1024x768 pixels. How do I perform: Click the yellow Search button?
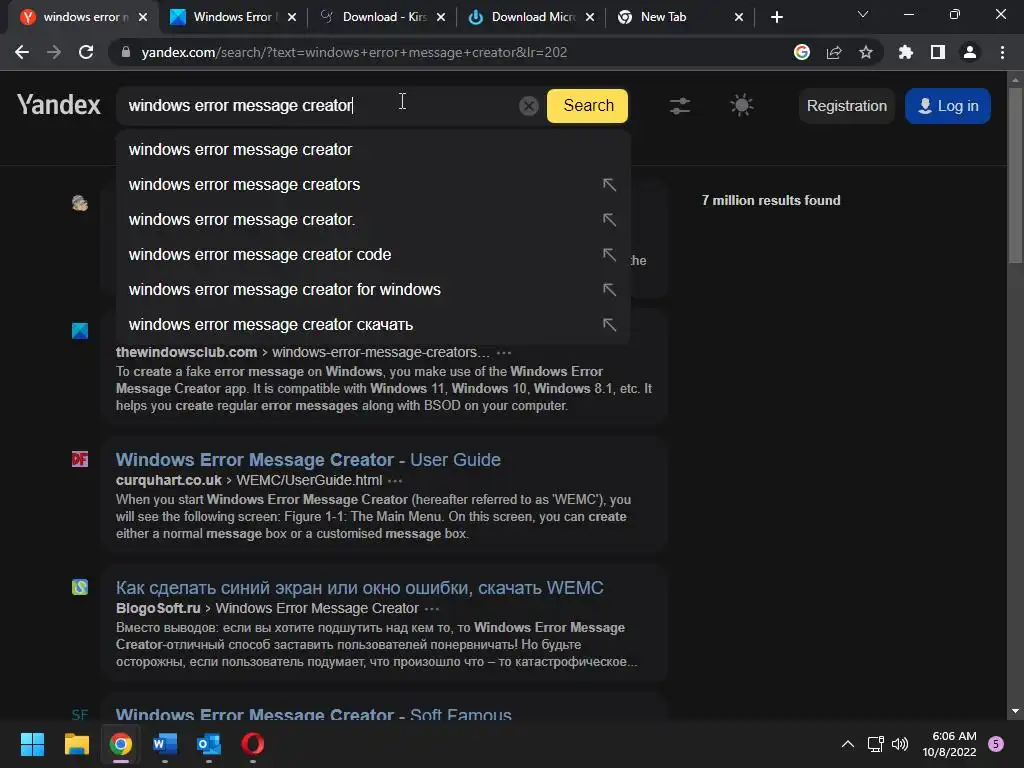tap(587, 106)
